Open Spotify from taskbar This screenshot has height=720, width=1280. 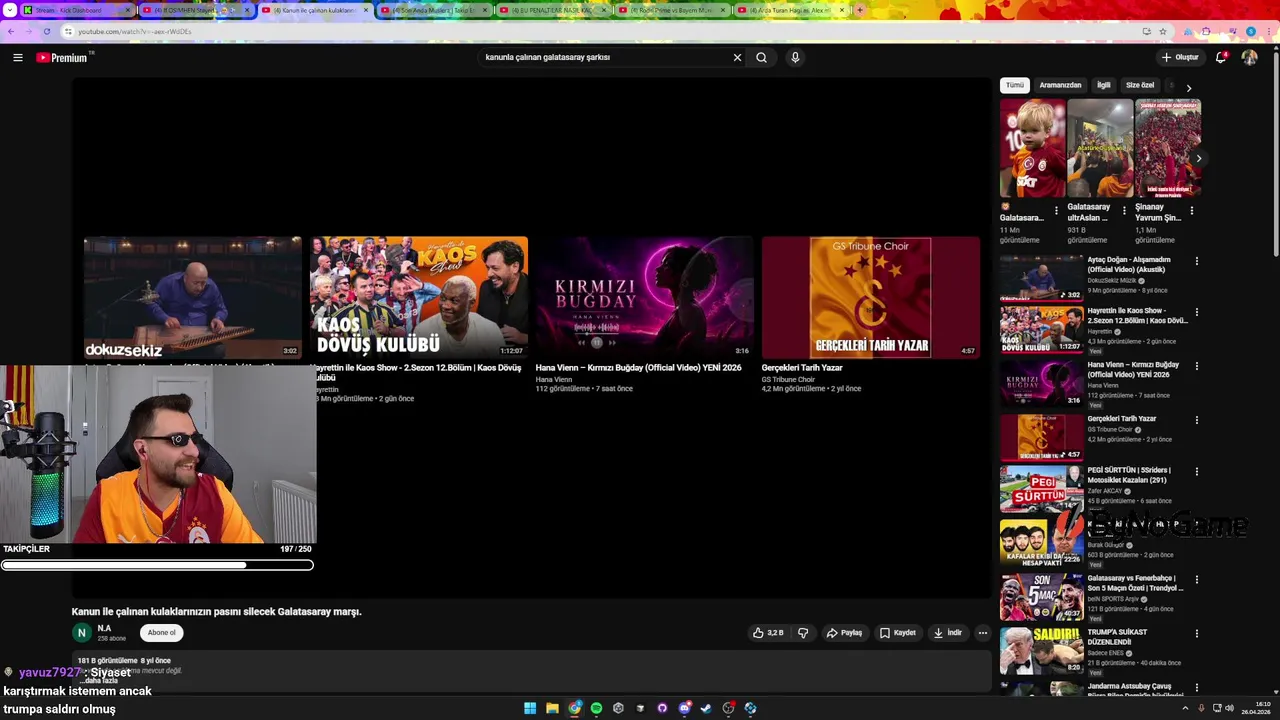[x=596, y=708]
